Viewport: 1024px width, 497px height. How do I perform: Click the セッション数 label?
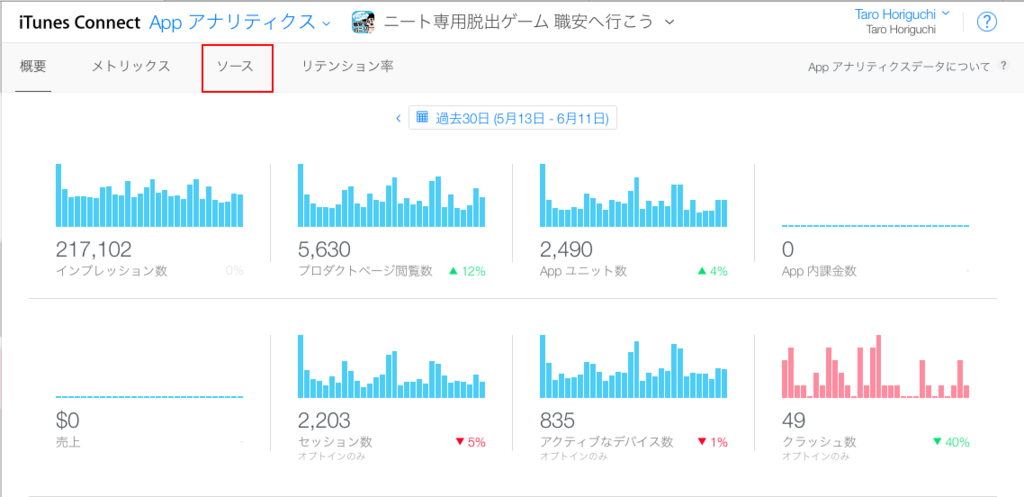[335, 442]
